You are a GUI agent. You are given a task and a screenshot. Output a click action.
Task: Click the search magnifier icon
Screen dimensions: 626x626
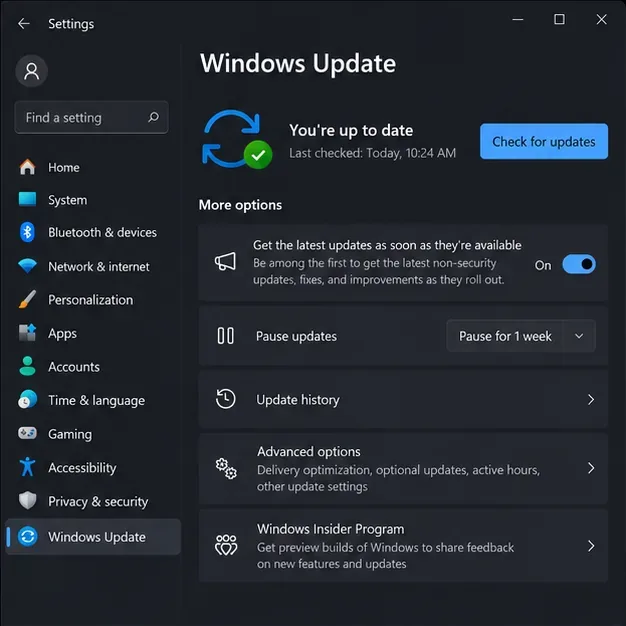153,117
